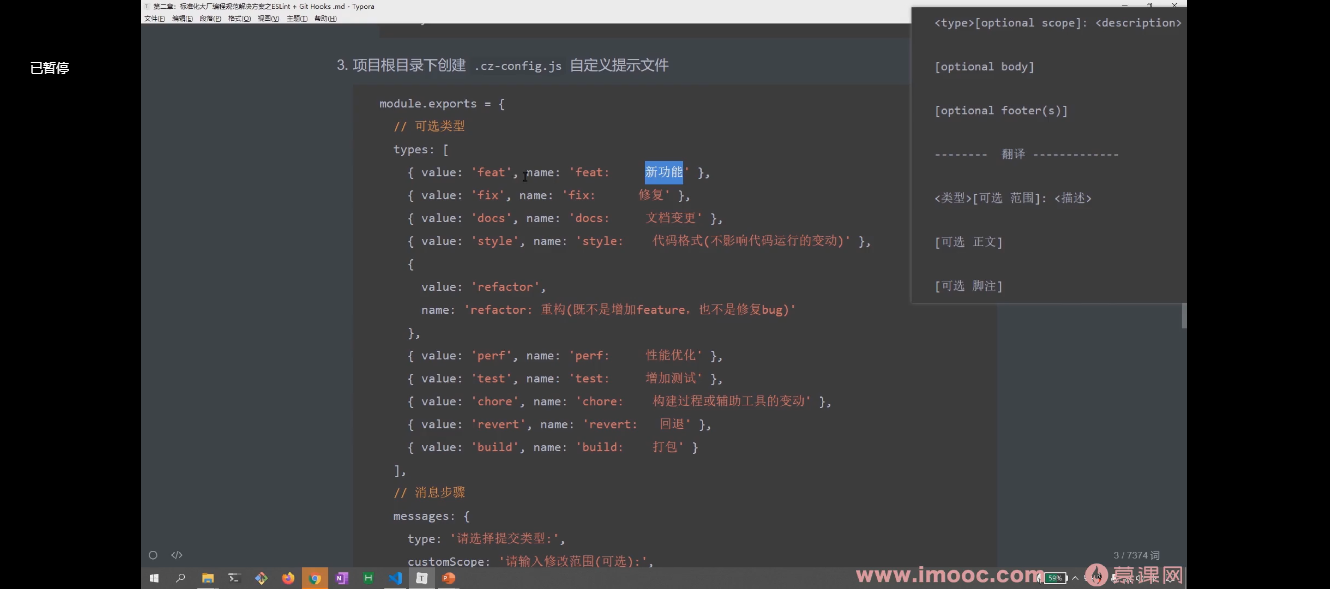Screen dimensions: 1330x589
Task: Open the 文件(F) menu
Action: [155, 18]
